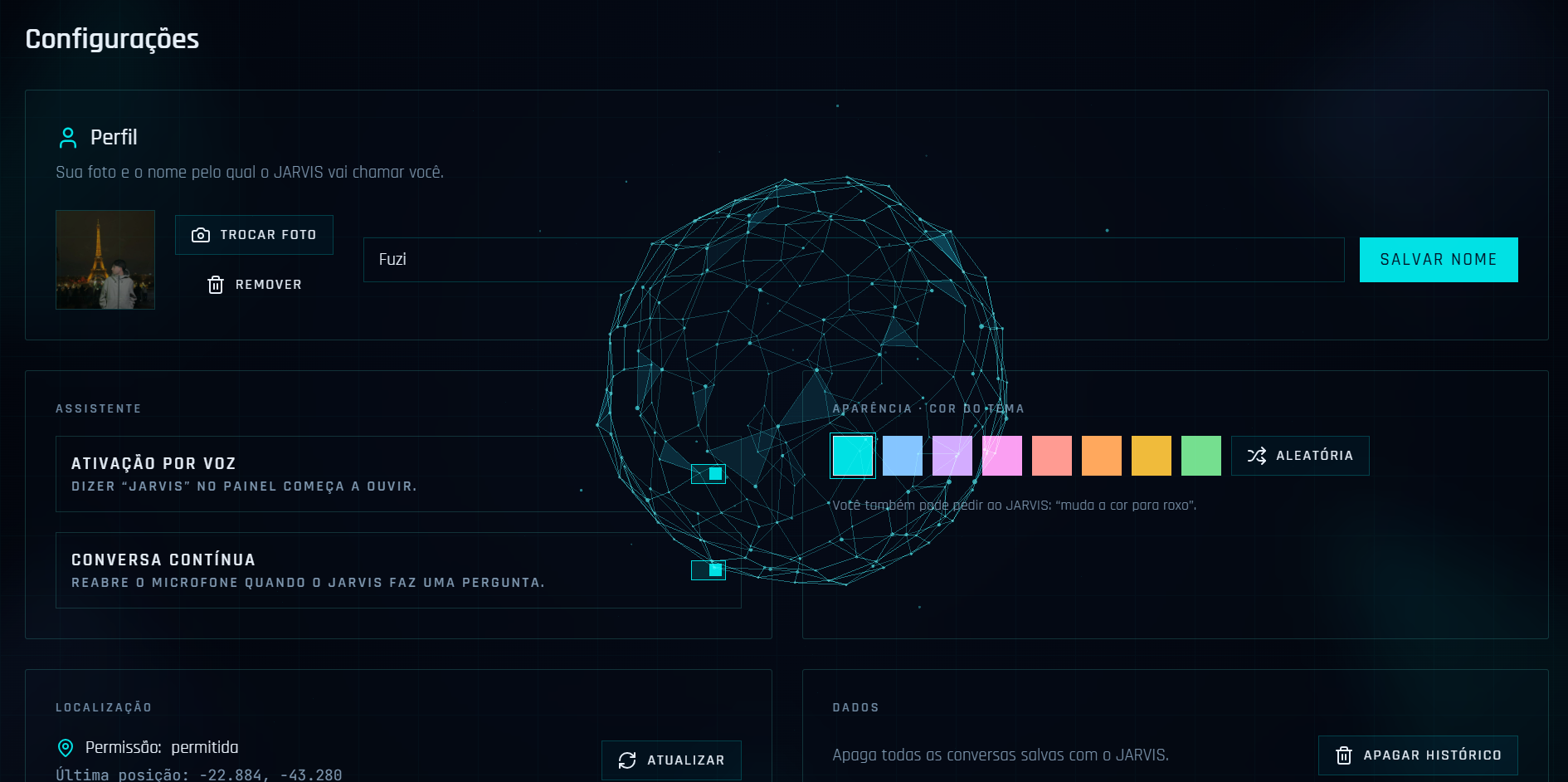
Task: Click the Perfil description about JARVIS name
Action: pyautogui.click(x=250, y=173)
